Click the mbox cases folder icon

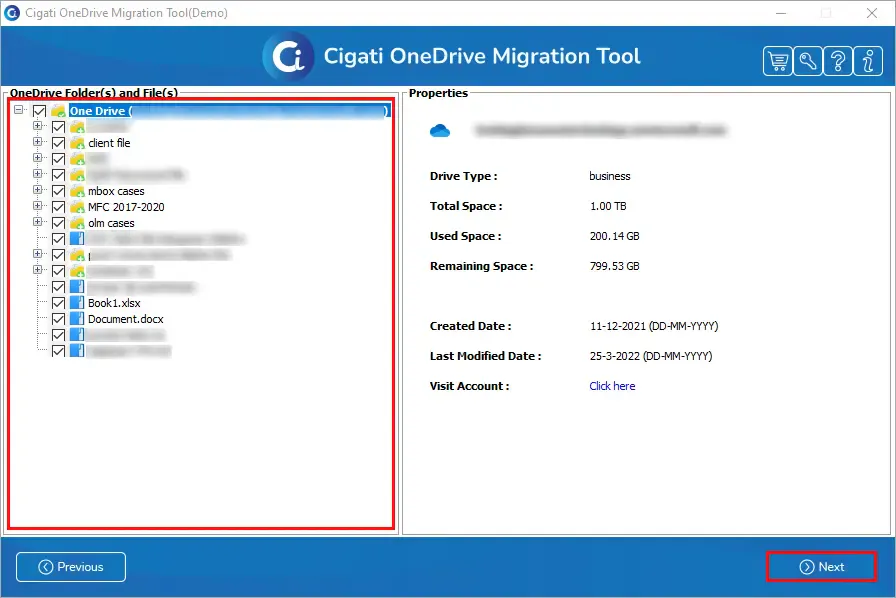click(77, 191)
